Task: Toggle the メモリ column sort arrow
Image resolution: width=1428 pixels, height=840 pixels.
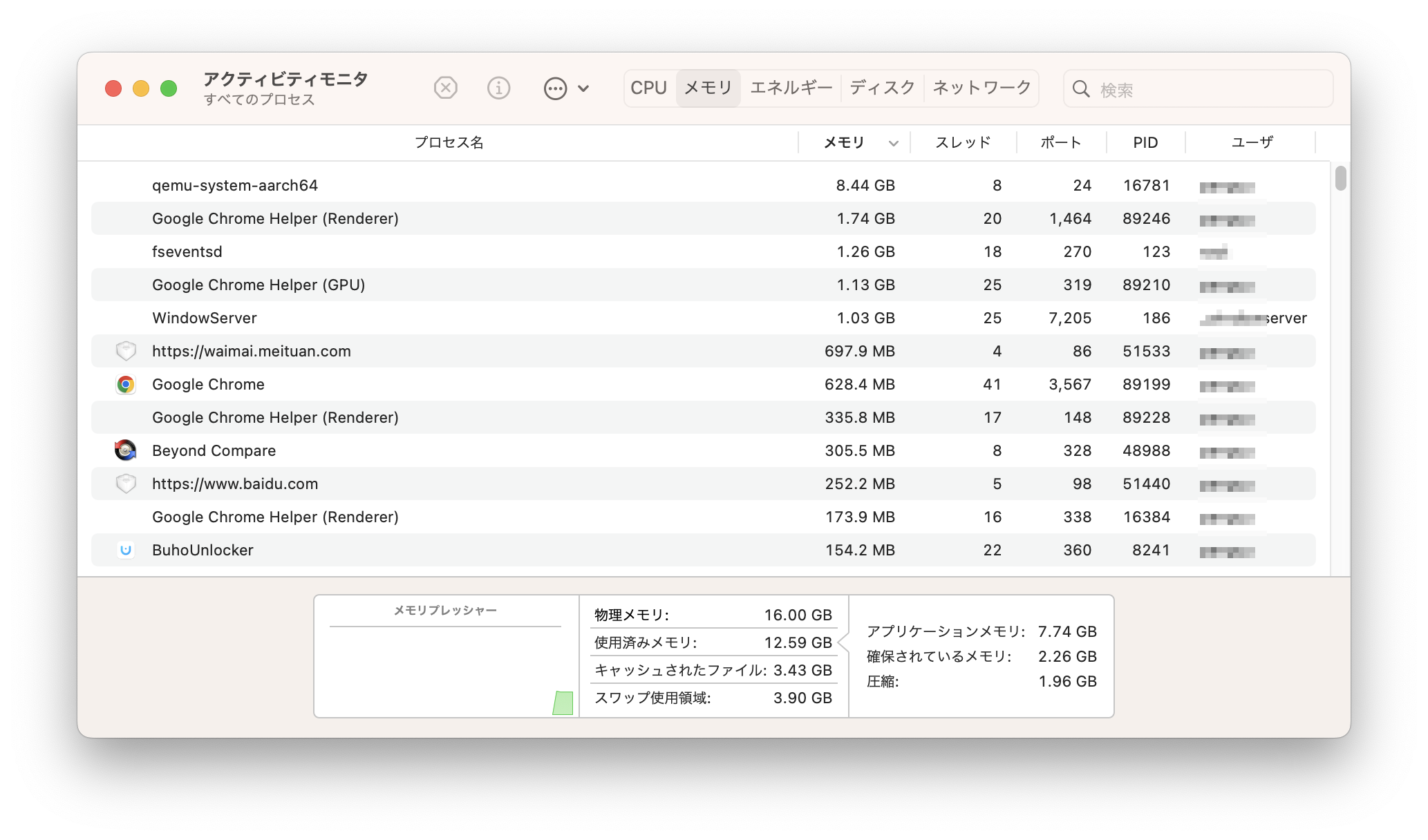Action: [894, 144]
